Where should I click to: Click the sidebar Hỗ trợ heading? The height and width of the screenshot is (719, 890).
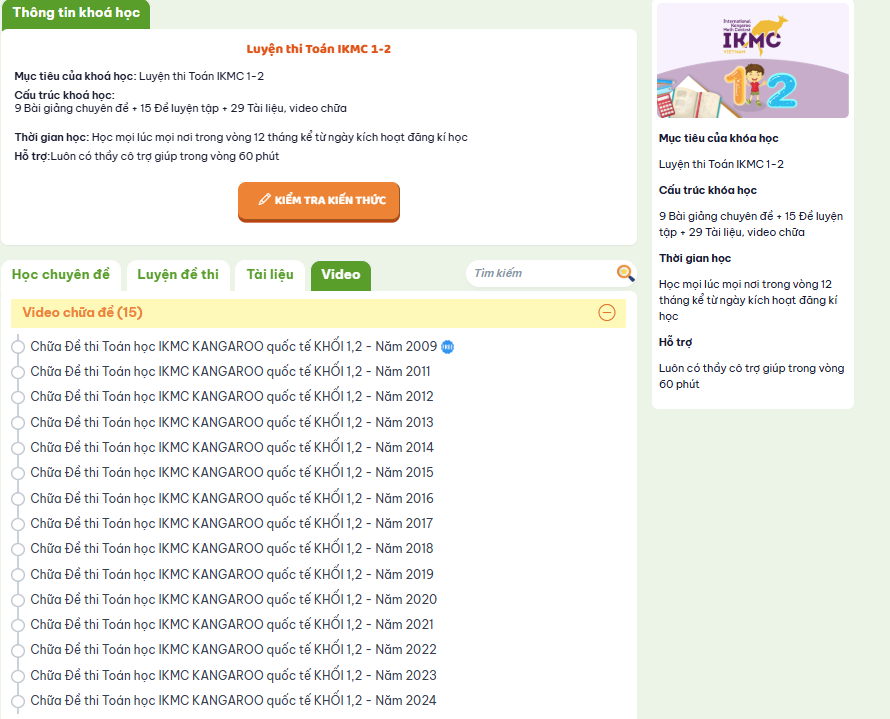point(675,342)
